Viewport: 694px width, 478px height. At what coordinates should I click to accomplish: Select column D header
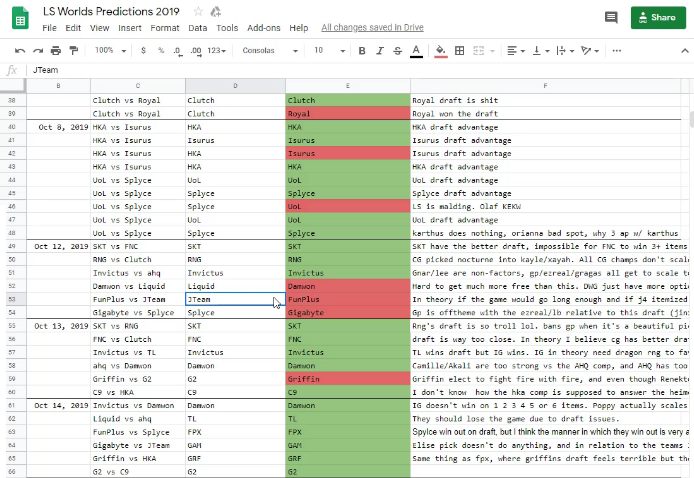tap(235, 86)
